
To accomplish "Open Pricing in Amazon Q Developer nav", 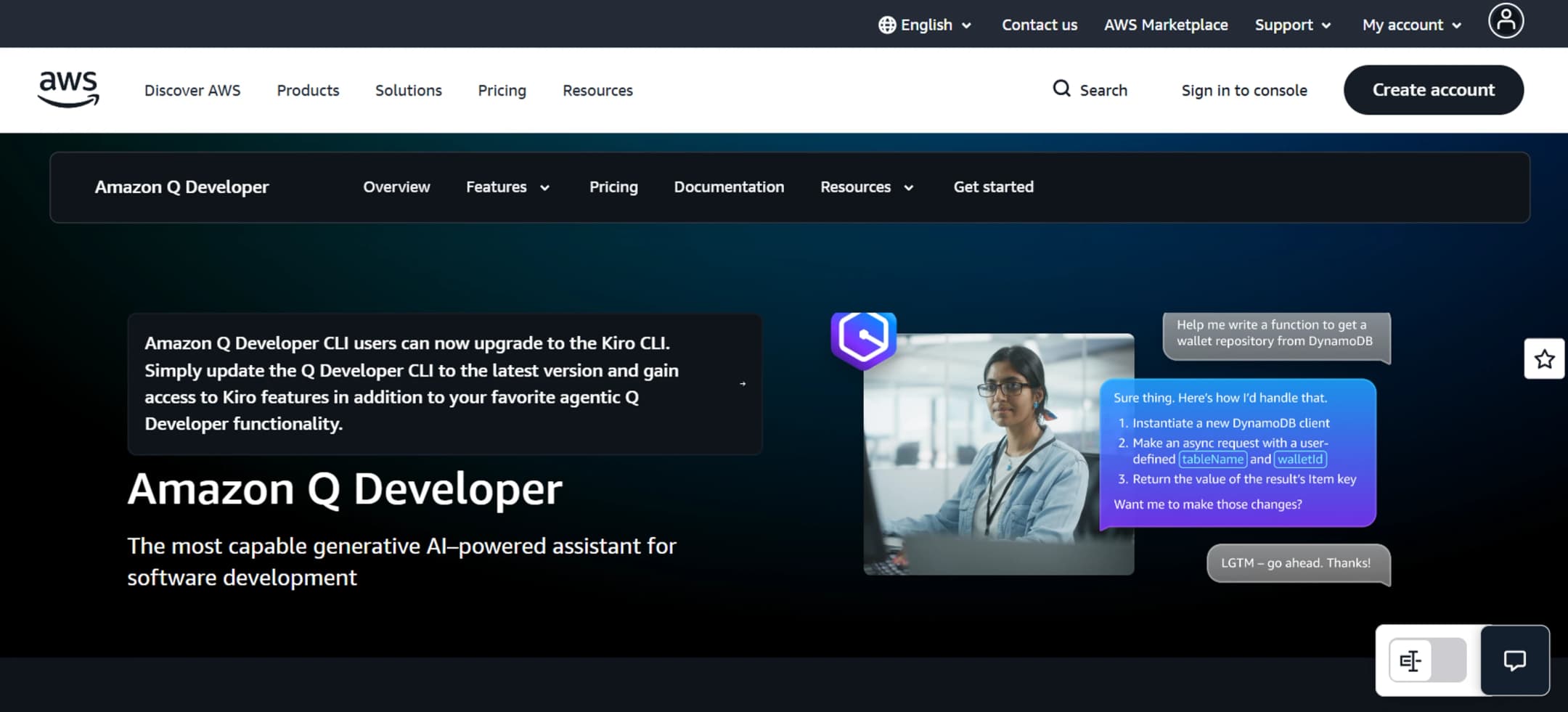I will coord(613,187).
